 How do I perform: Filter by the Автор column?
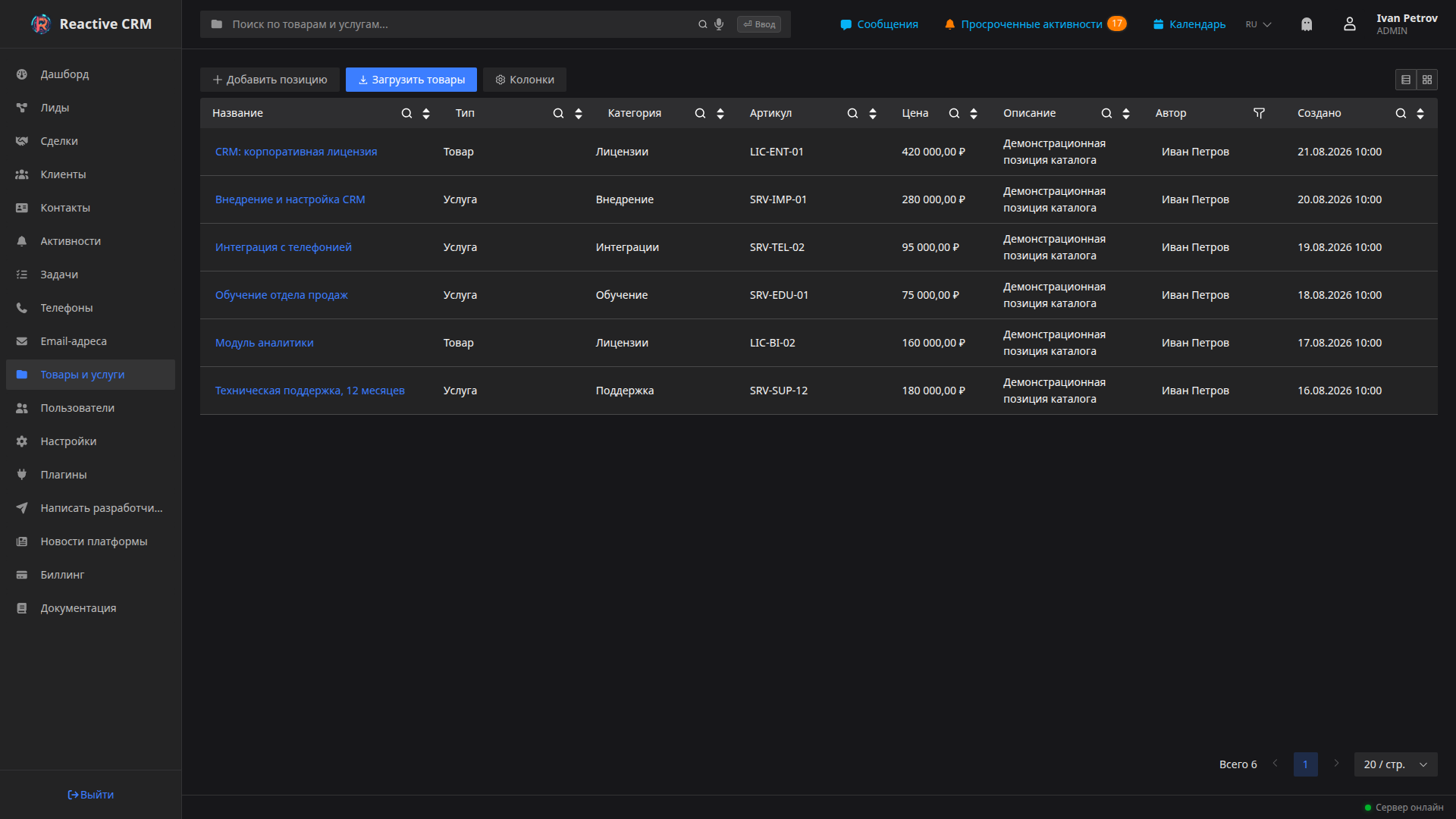[1259, 113]
